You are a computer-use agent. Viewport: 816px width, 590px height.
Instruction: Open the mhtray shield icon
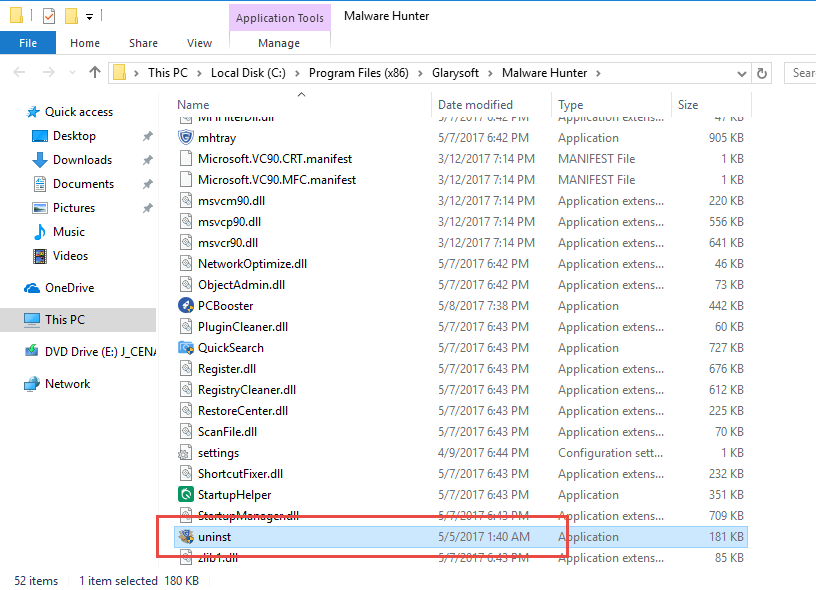(x=186, y=137)
